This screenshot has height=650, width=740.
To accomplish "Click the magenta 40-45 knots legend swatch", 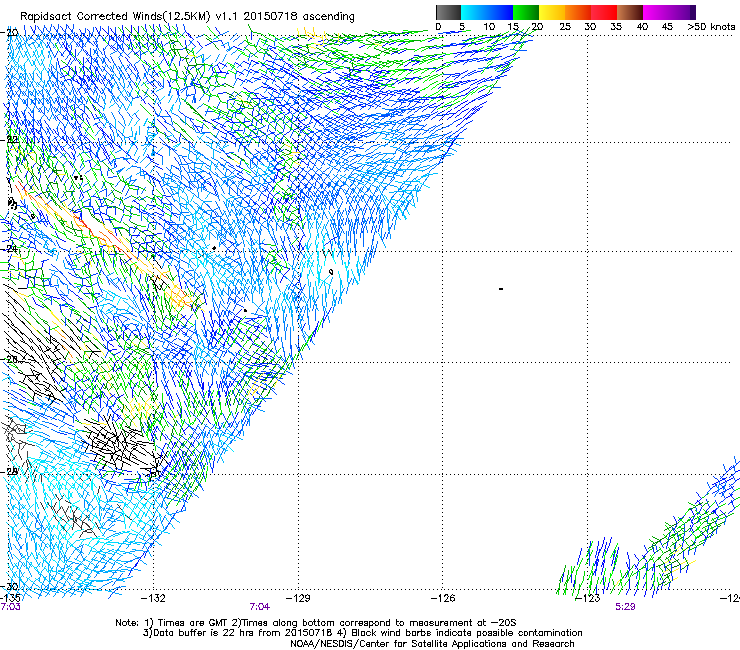I will tap(656, 12).
